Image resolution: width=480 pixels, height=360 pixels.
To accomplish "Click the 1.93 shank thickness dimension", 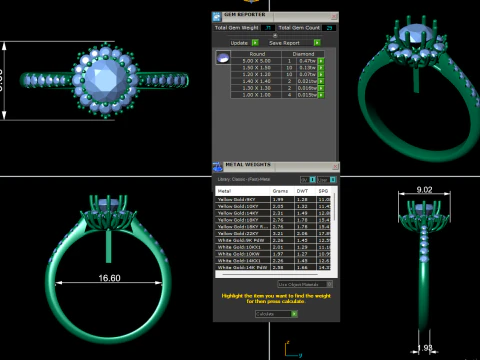I will click(x=425, y=348).
